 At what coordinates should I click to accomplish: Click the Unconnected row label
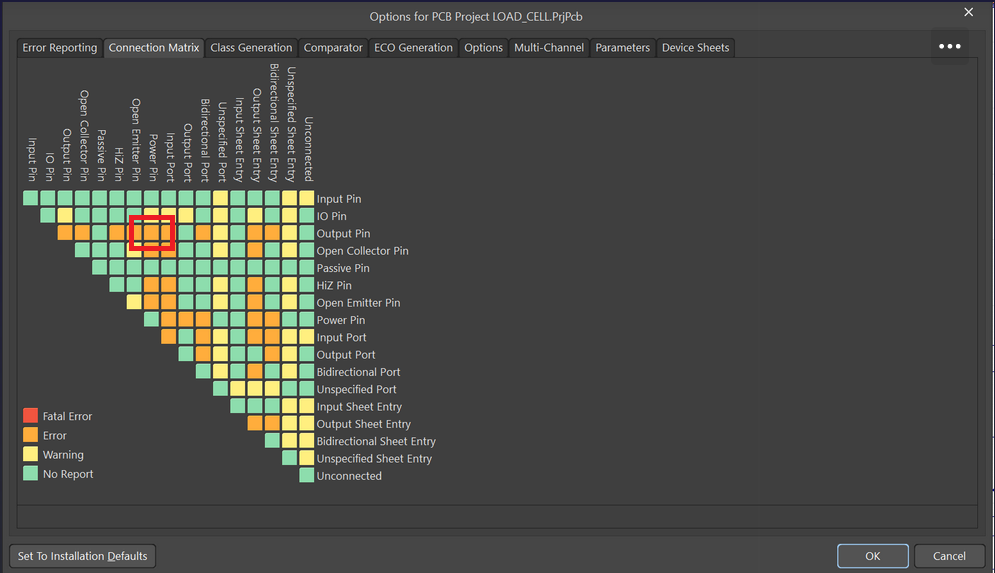click(x=349, y=476)
